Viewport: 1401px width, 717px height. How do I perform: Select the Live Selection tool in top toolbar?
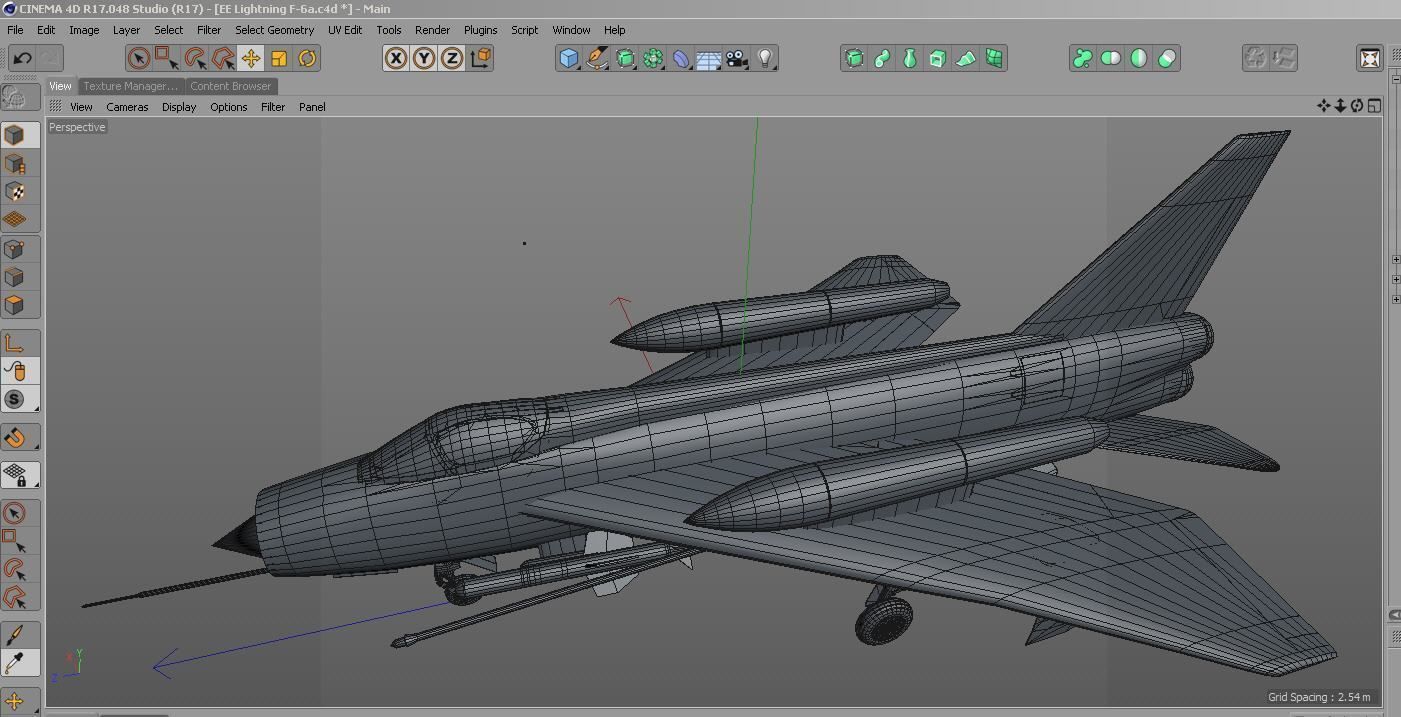[x=138, y=58]
